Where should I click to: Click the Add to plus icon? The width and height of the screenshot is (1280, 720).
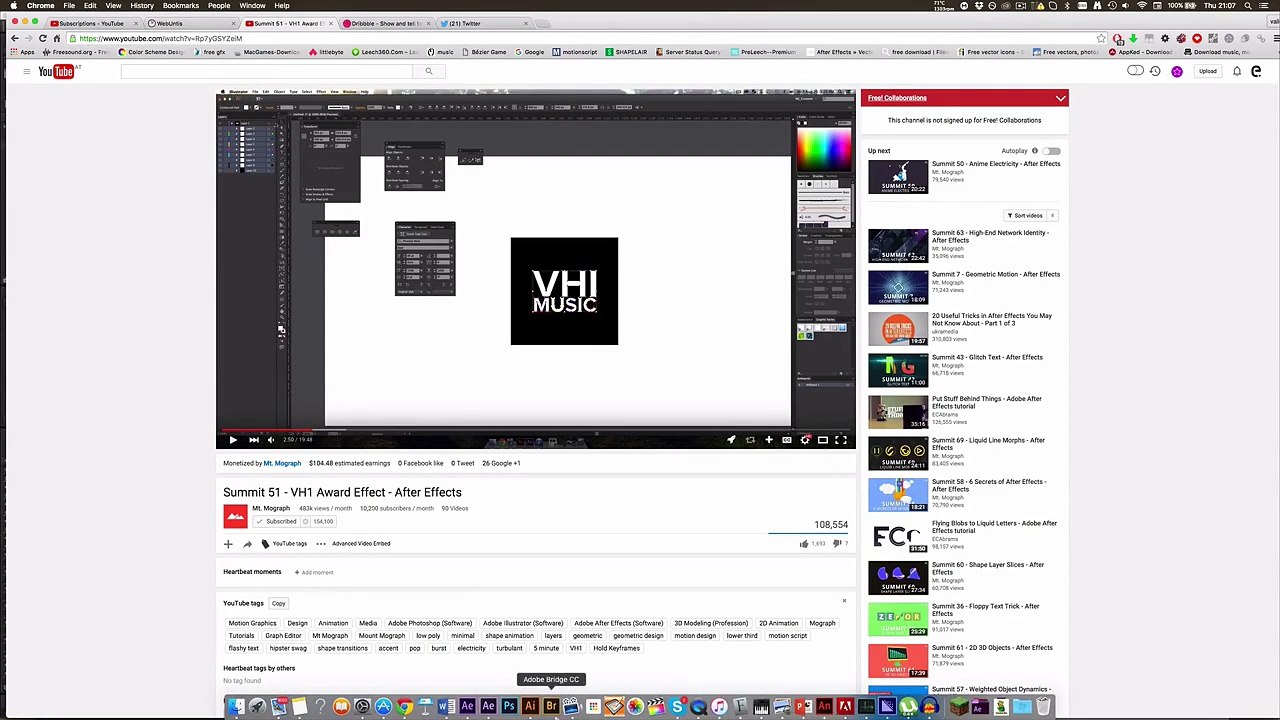pos(228,544)
